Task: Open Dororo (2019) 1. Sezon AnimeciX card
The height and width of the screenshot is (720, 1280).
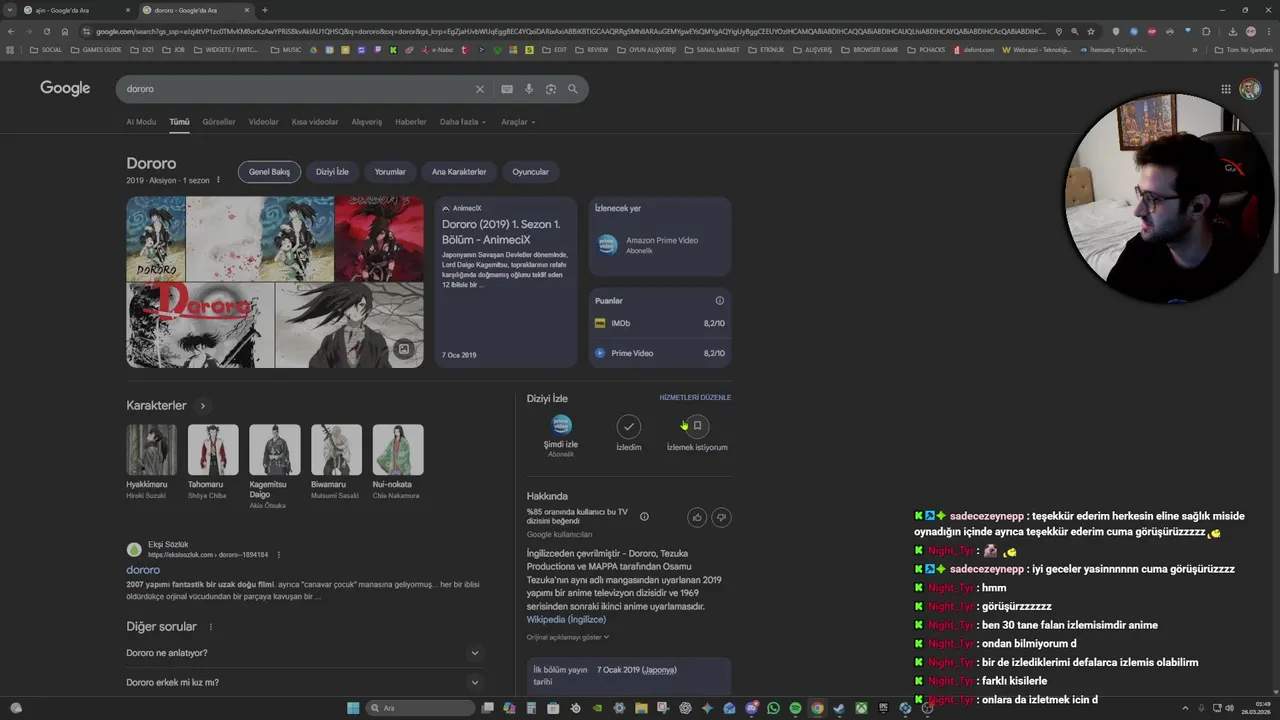Action: pyautogui.click(x=506, y=282)
